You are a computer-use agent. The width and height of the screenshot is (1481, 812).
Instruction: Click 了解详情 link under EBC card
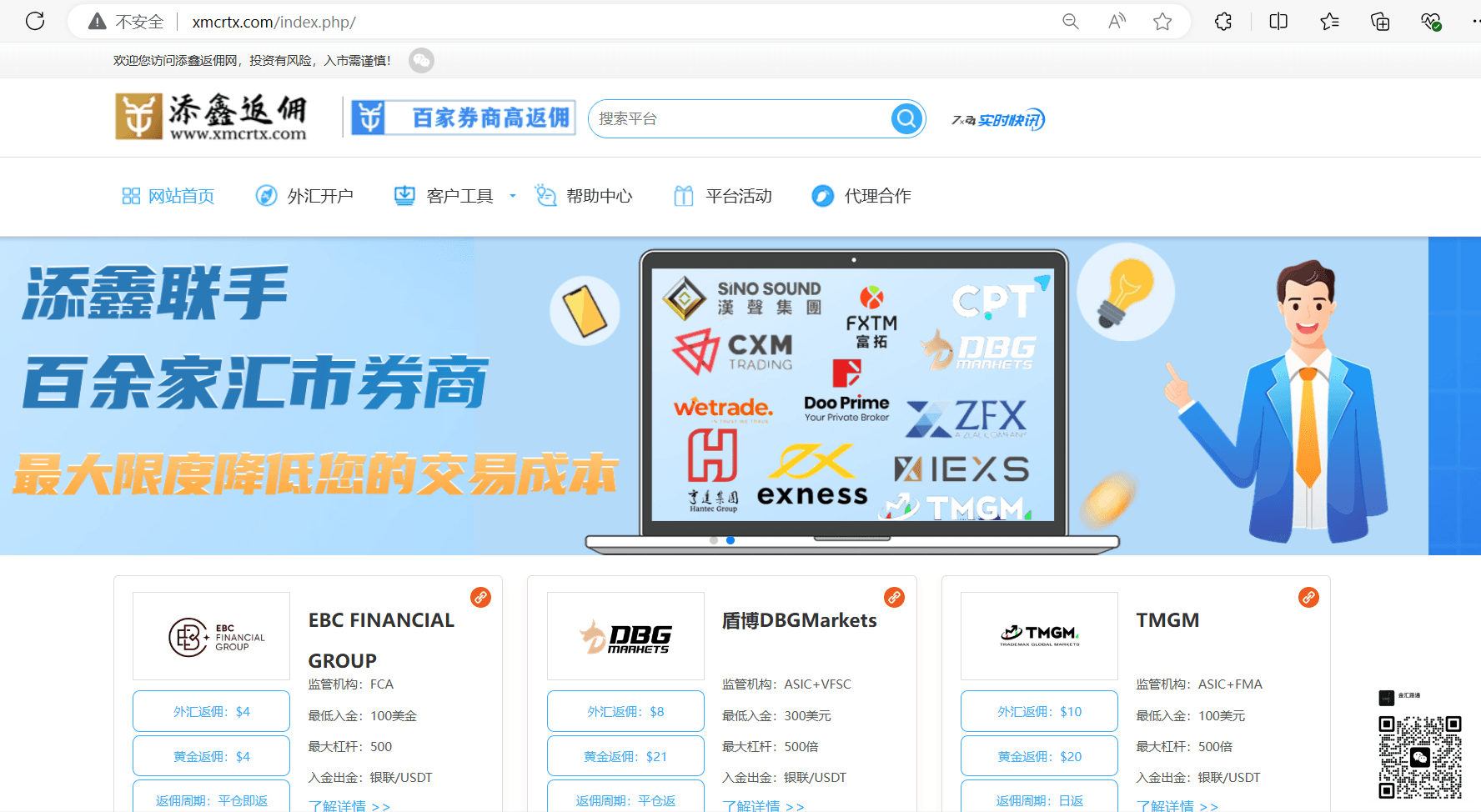tap(349, 805)
